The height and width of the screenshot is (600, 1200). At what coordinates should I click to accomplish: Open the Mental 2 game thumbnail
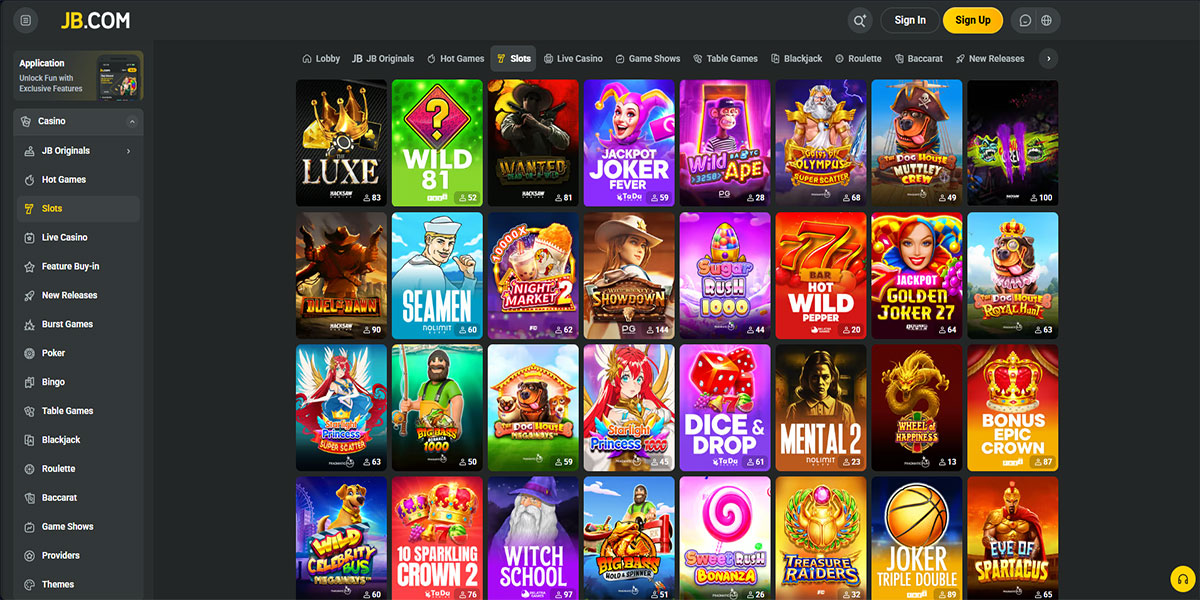click(821, 407)
